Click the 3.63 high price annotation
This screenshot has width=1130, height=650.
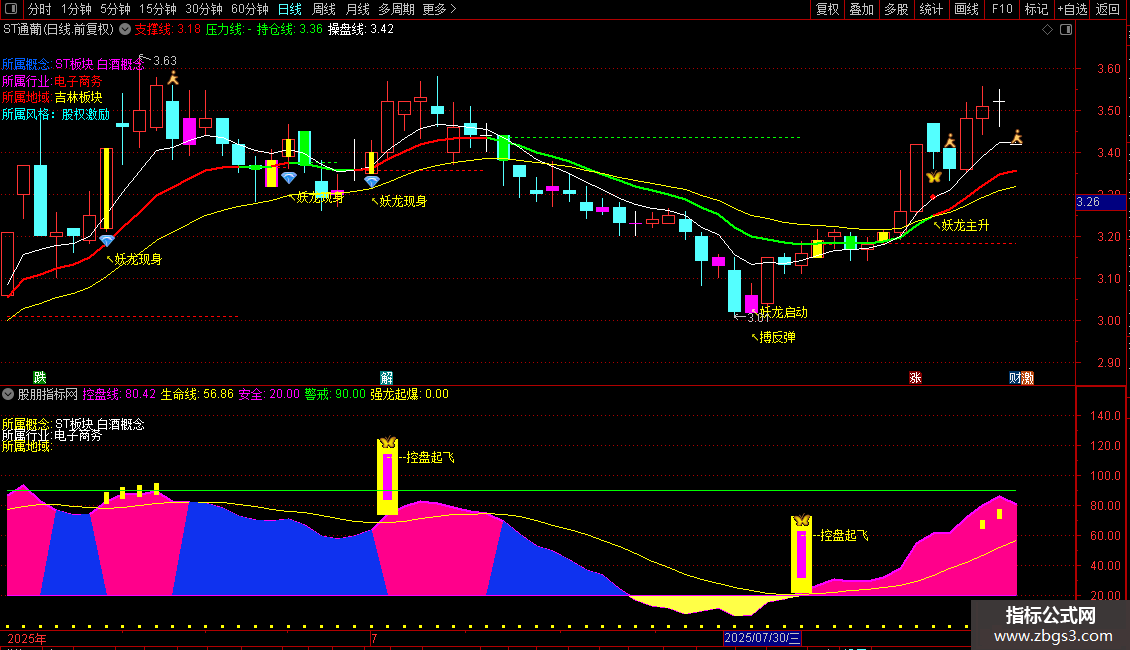164,61
